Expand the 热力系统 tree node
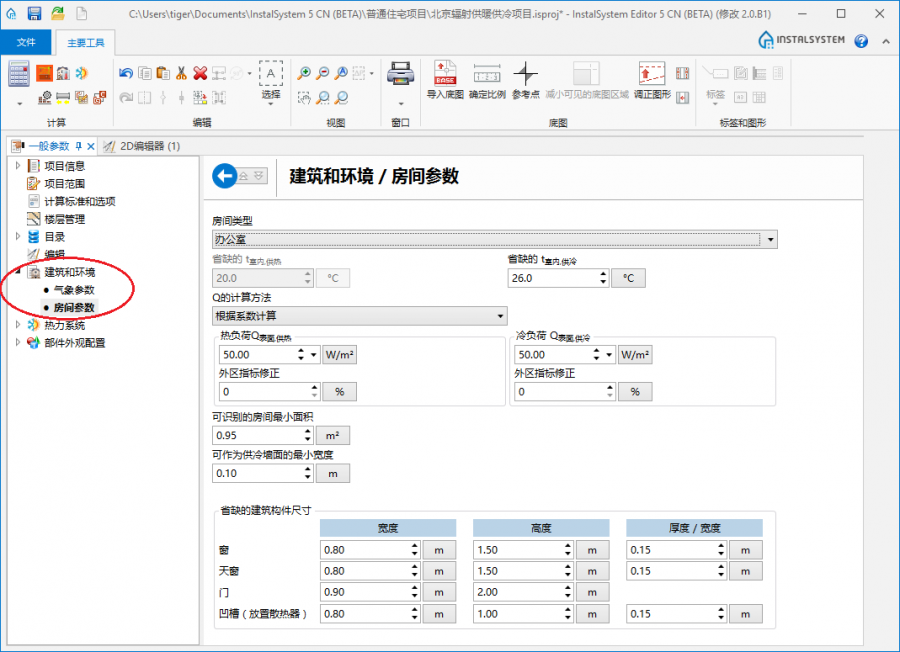Viewport: 900px width, 652px height. (x=17, y=325)
